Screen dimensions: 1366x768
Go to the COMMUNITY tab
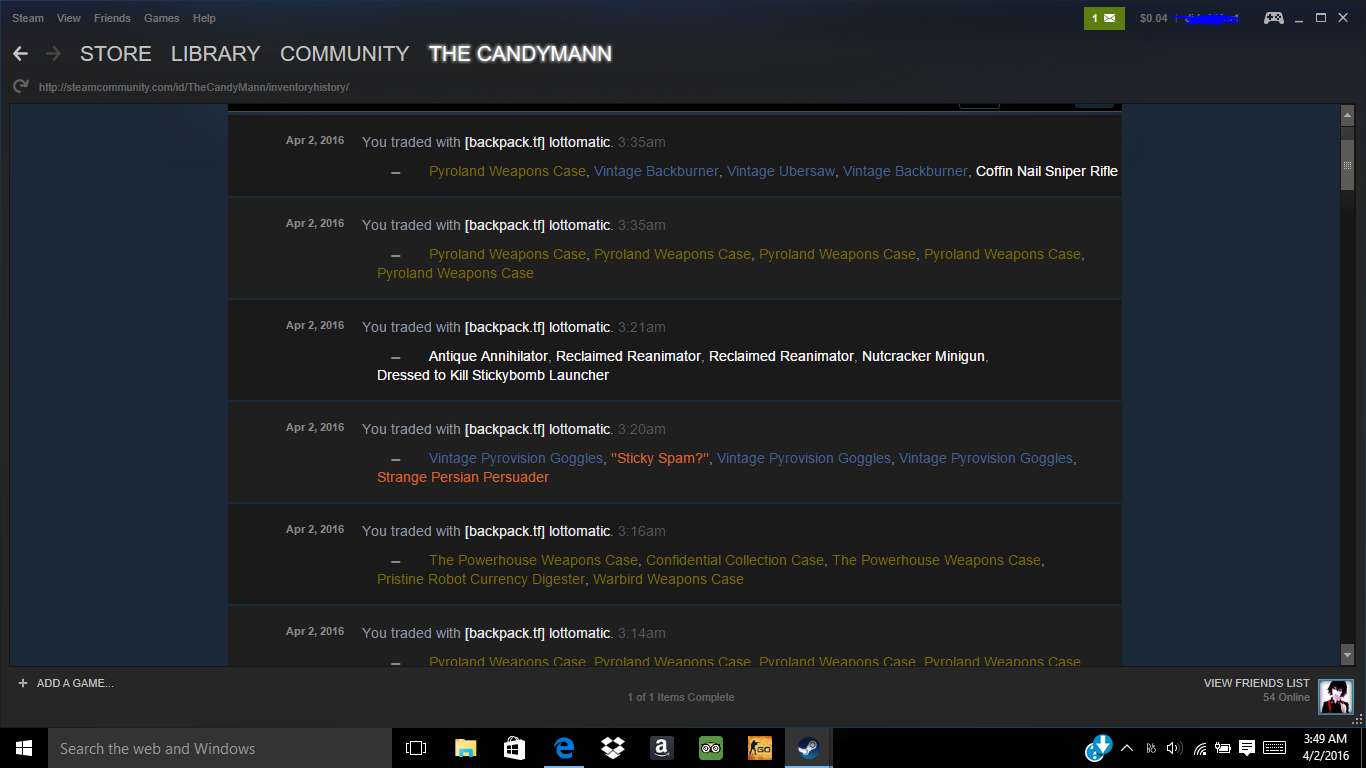[344, 54]
